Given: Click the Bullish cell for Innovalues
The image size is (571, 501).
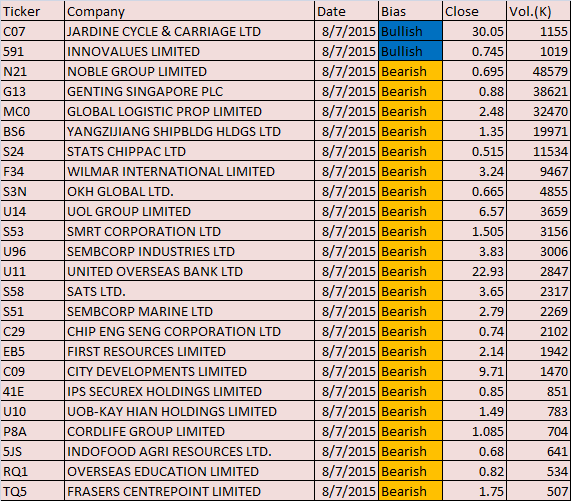Looking at the screenshot, I should (410, 51).
